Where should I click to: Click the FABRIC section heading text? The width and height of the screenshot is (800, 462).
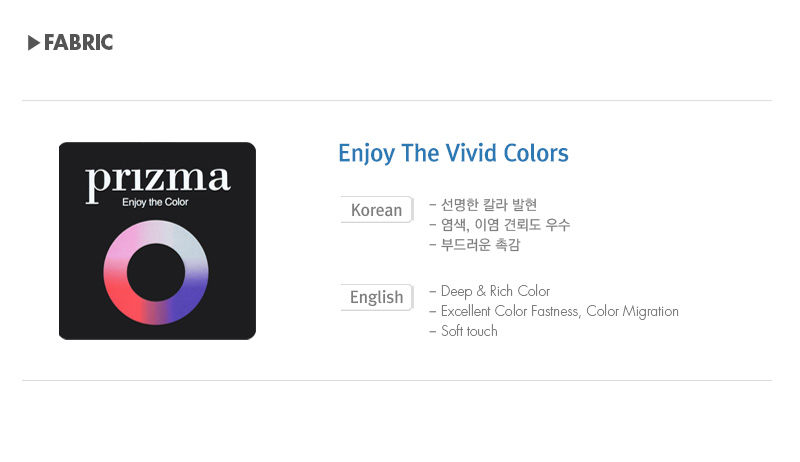(78, 43)
